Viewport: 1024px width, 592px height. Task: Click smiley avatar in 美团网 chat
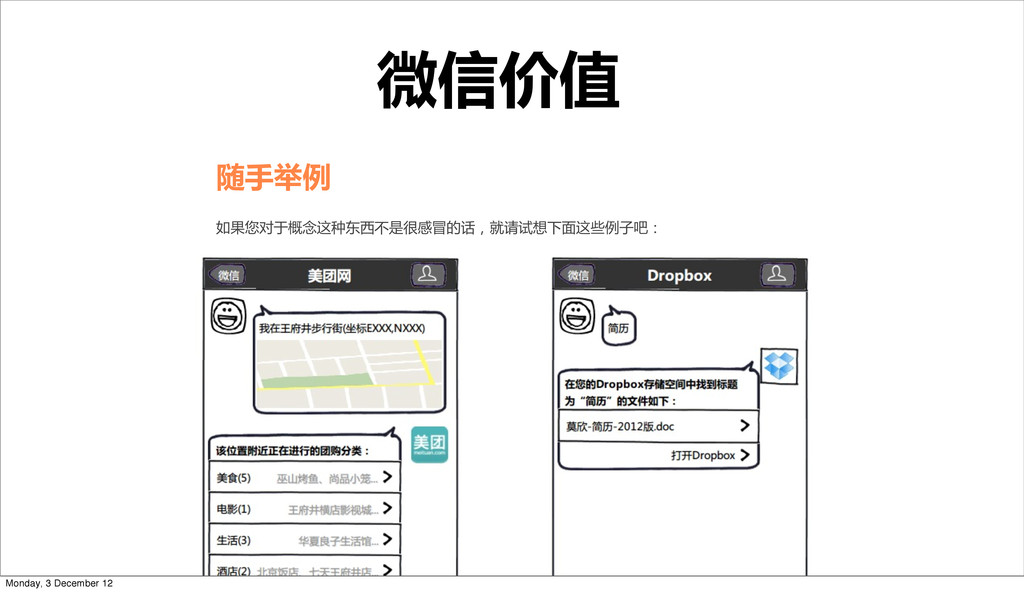click(228, 316)
